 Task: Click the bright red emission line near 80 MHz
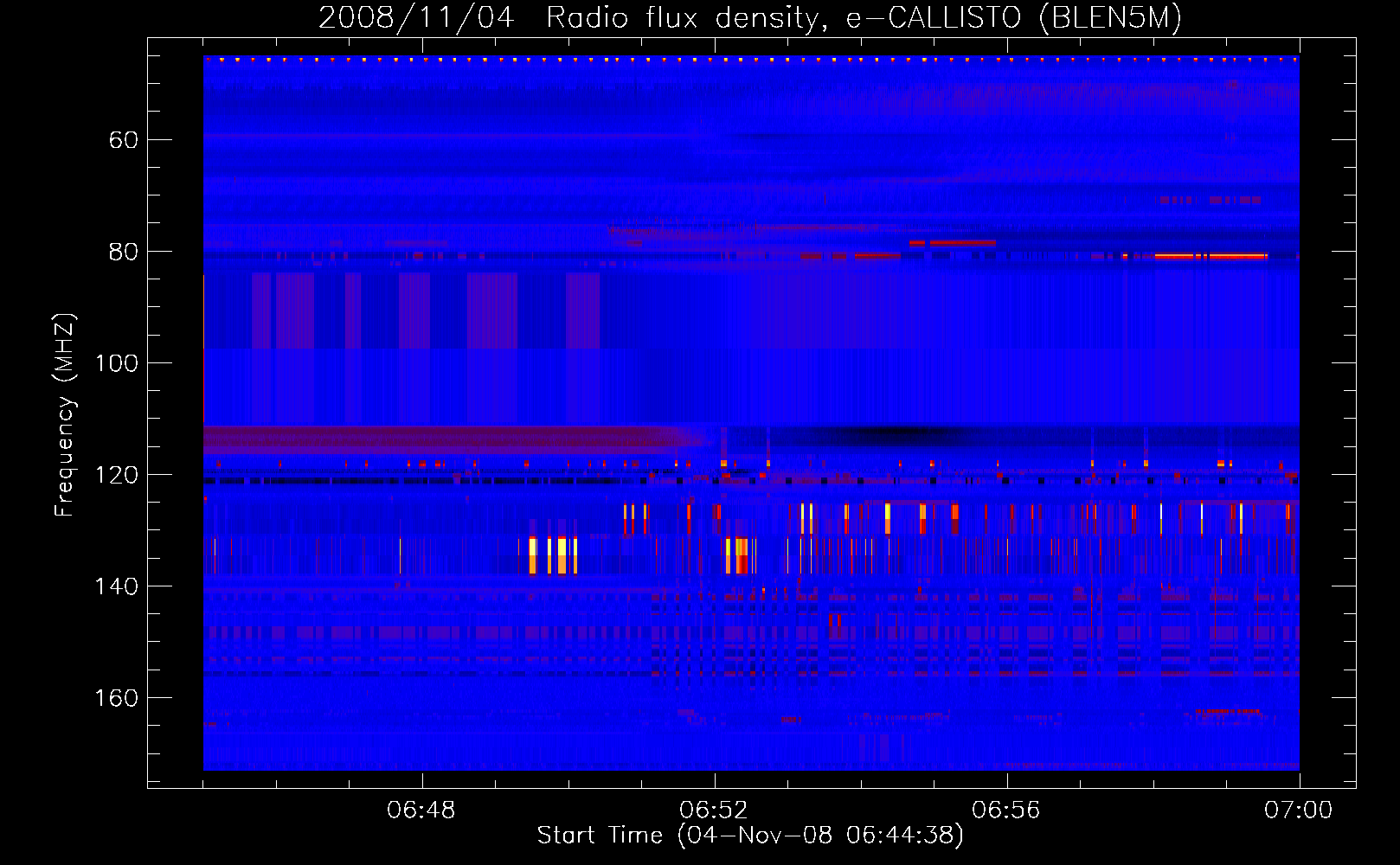click(1211, 256)
